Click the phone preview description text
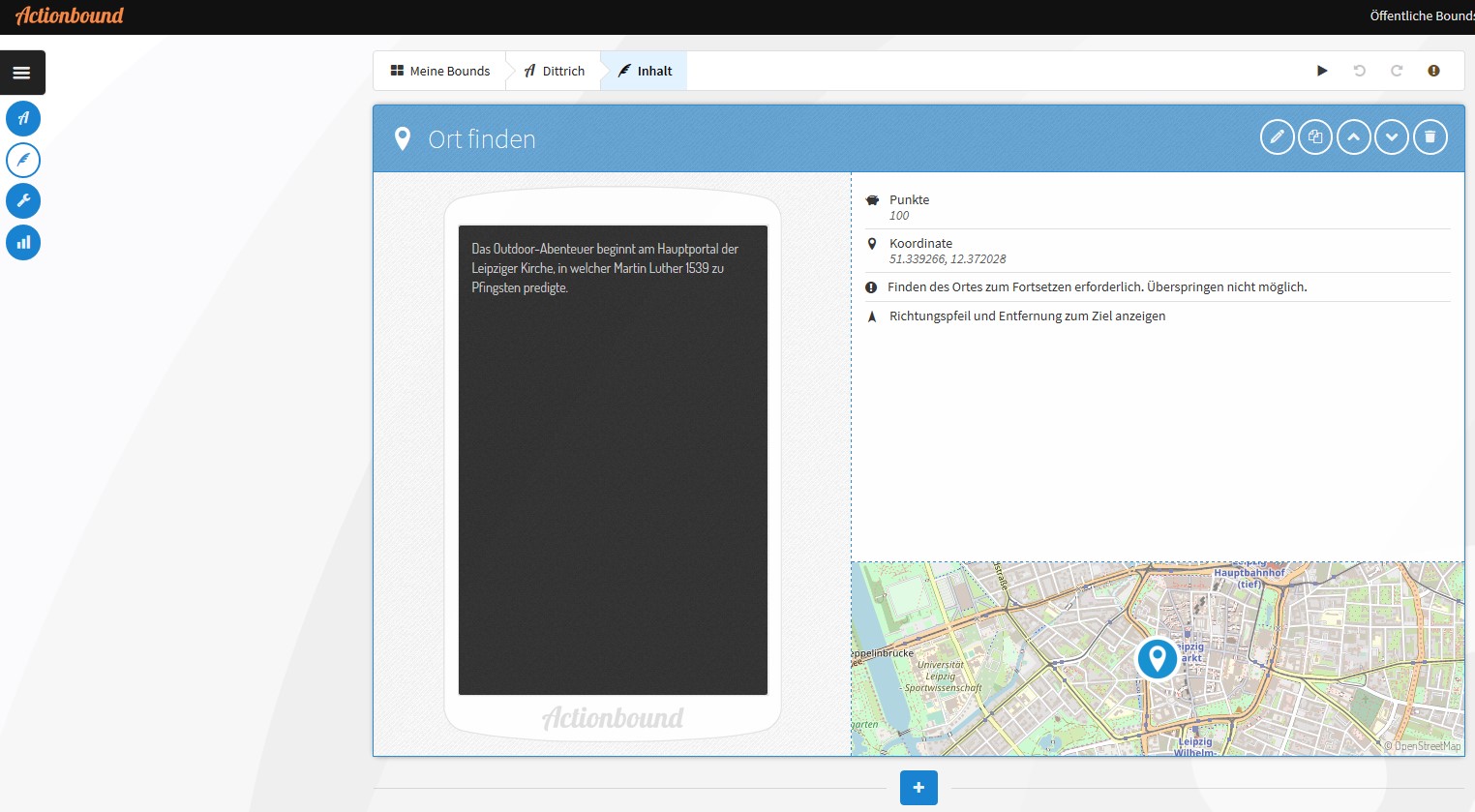This screenshot has height=812, width=1475. click(x=605, y=268)
